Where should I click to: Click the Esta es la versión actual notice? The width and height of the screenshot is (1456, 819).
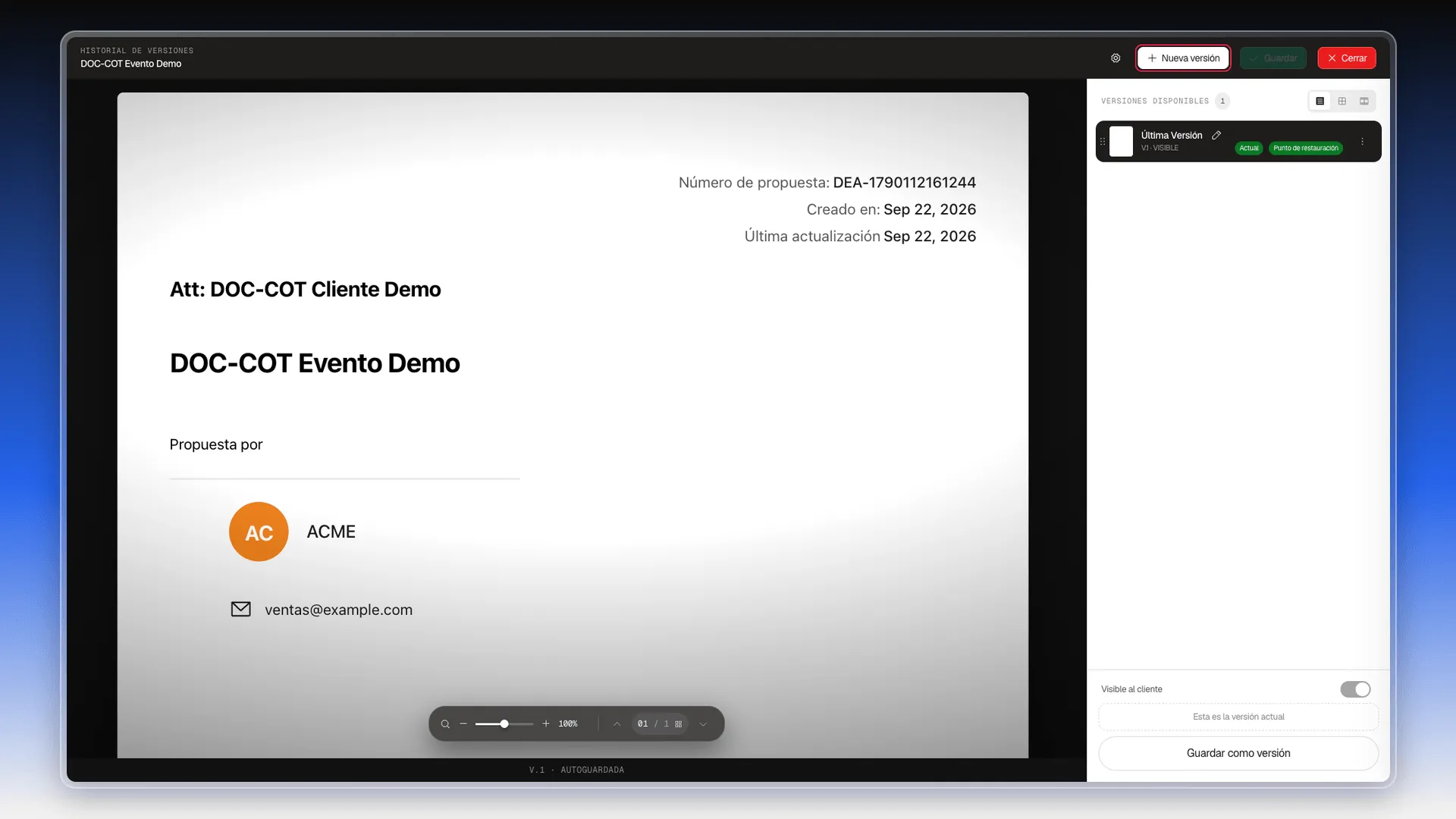coord(1238,717)
